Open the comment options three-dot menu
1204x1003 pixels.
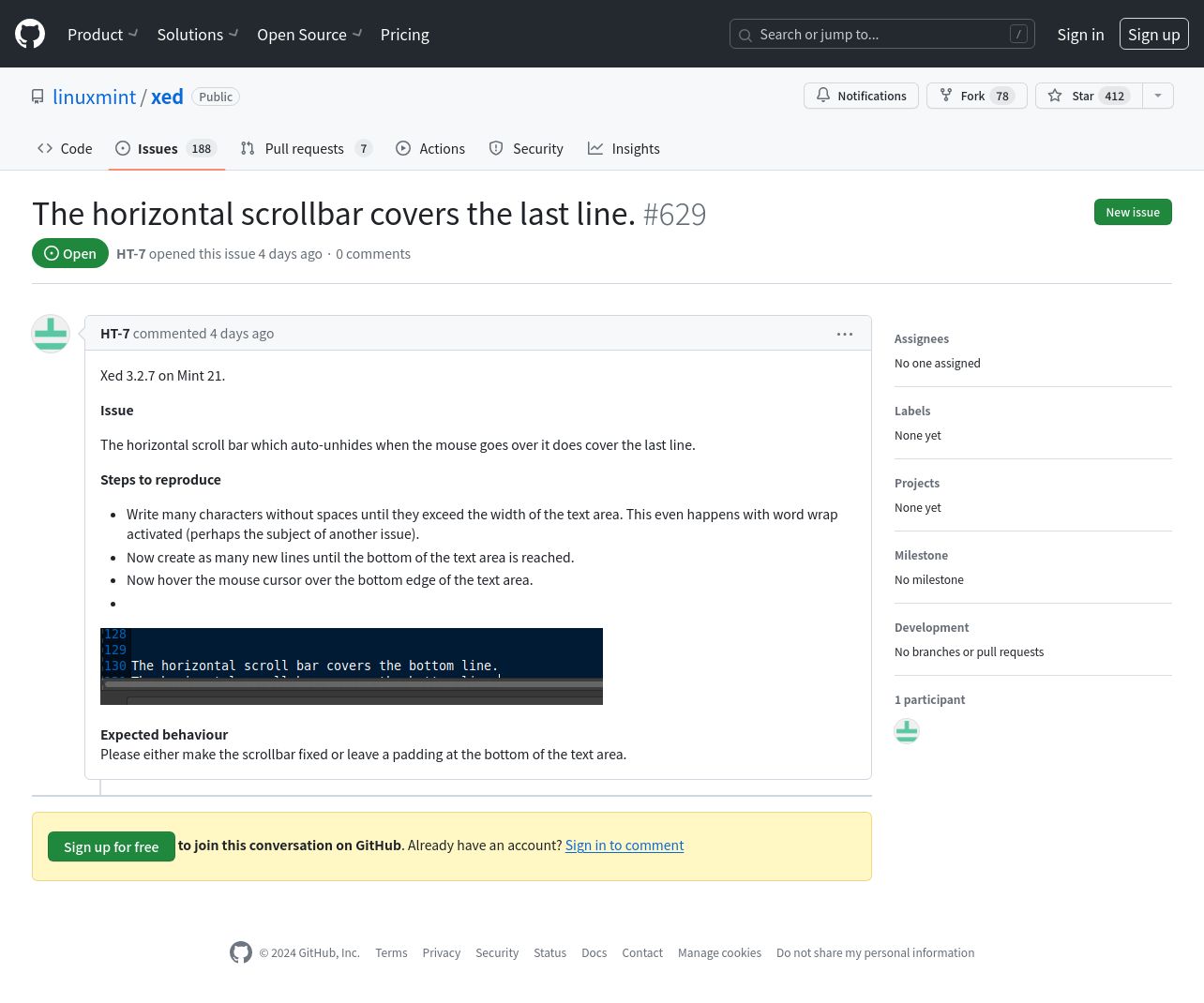(x=845, y=334)
